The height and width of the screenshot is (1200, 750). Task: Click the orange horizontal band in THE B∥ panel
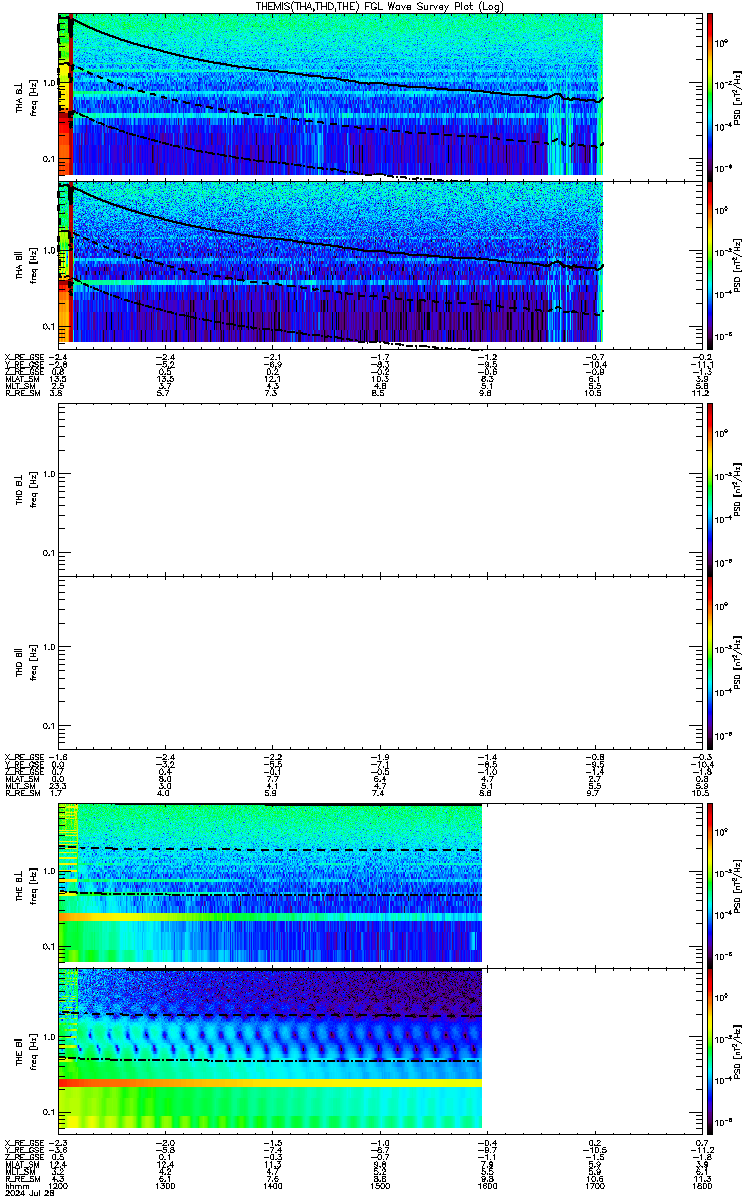[270, 1083]
